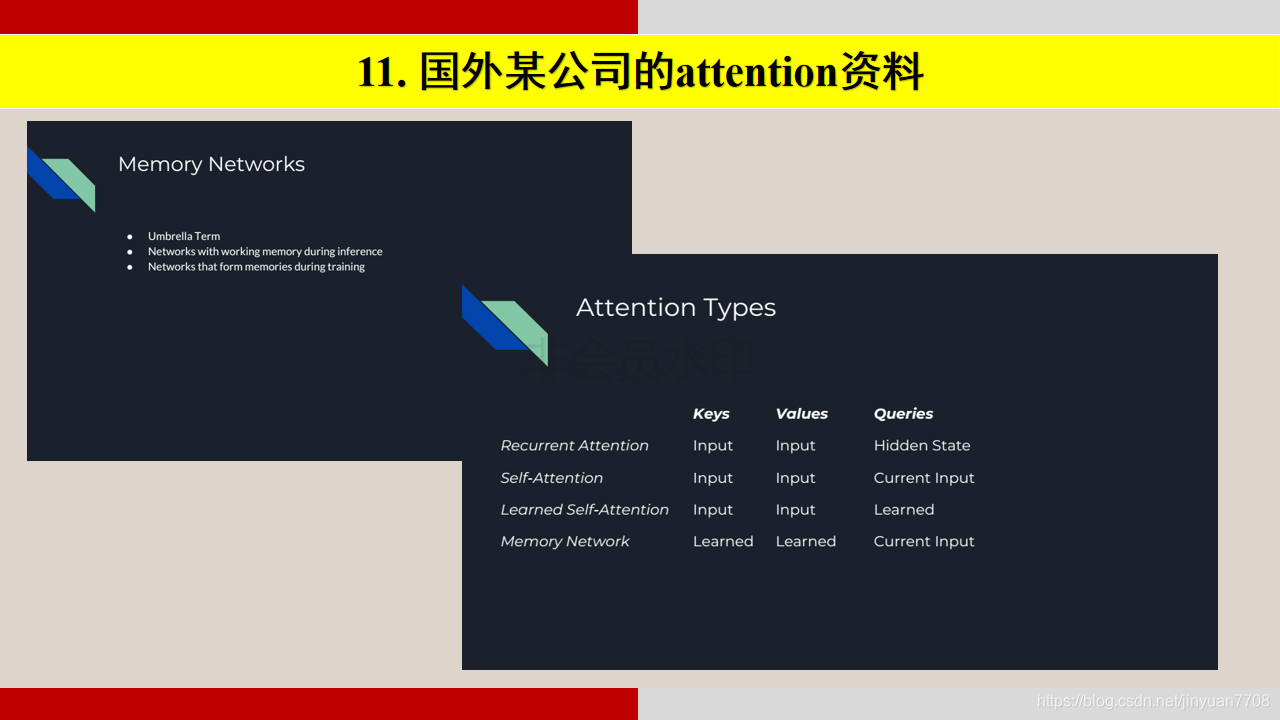Click the red bar at the top-left corner
This screenshot has width=1280, height=720.
(x=318, y=16)
